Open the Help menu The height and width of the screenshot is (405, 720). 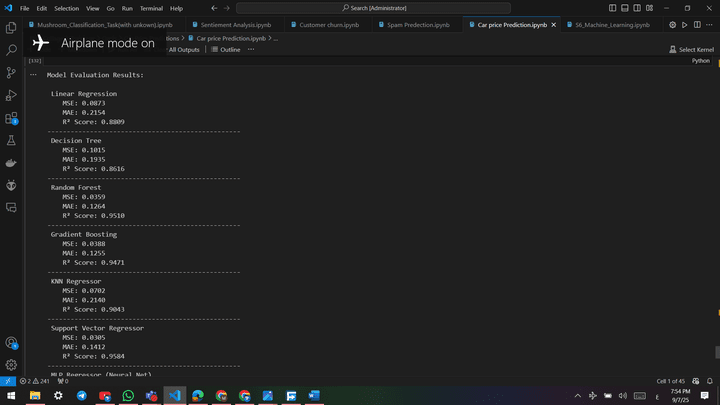[x=176, y=8]
